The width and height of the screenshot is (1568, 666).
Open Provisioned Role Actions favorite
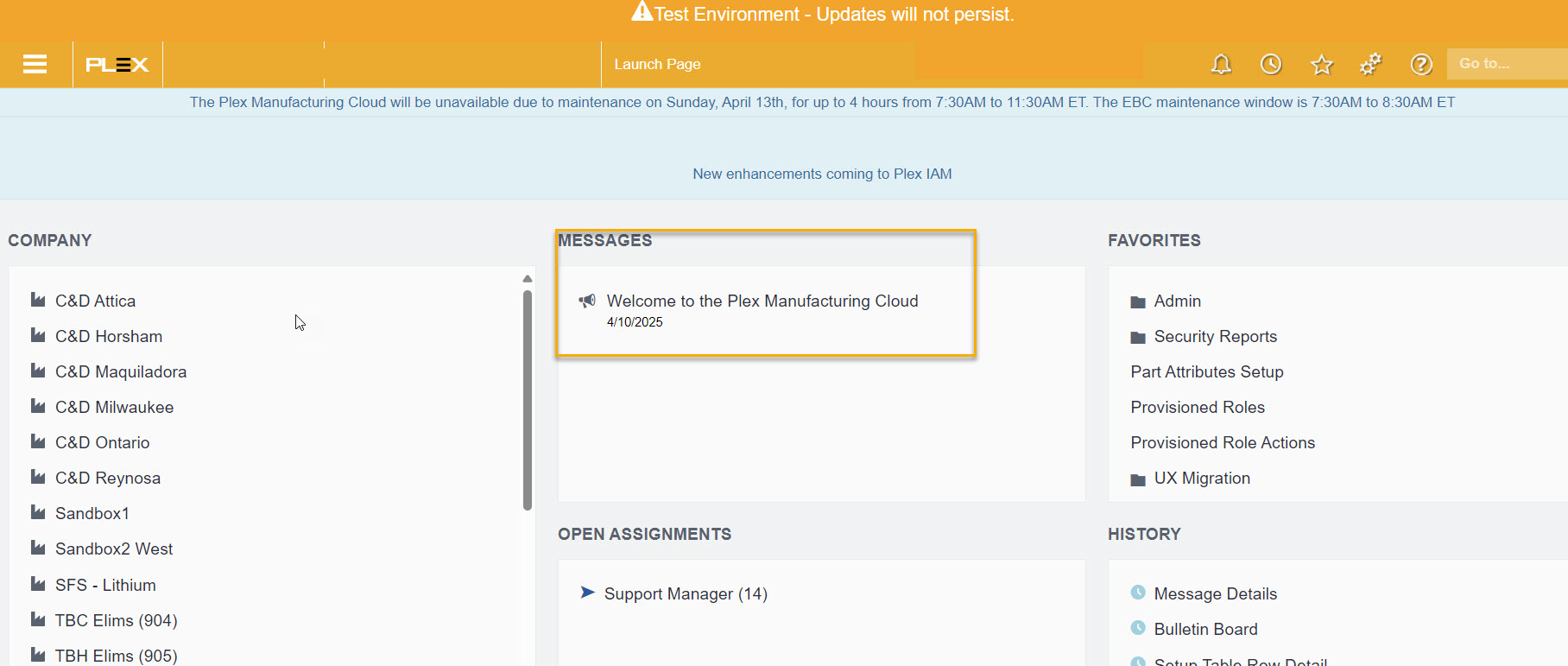pyautogui.click(x=1223, y=442)
